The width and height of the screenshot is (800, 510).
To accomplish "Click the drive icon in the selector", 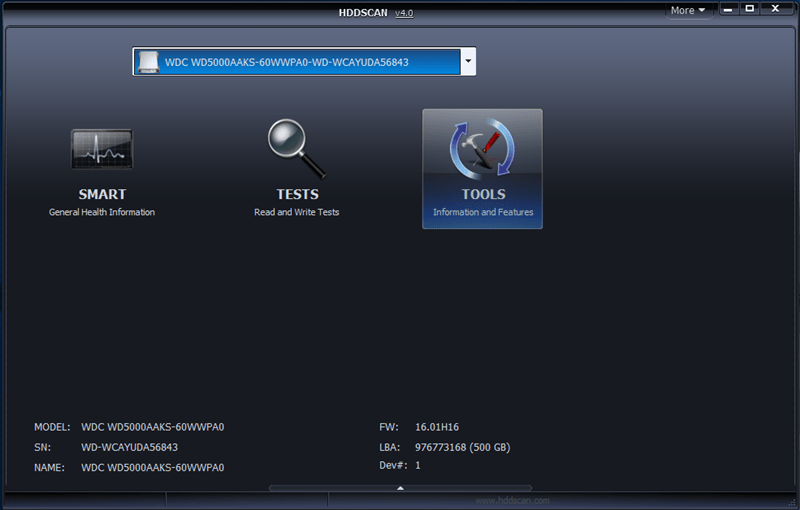I will 148,62.
